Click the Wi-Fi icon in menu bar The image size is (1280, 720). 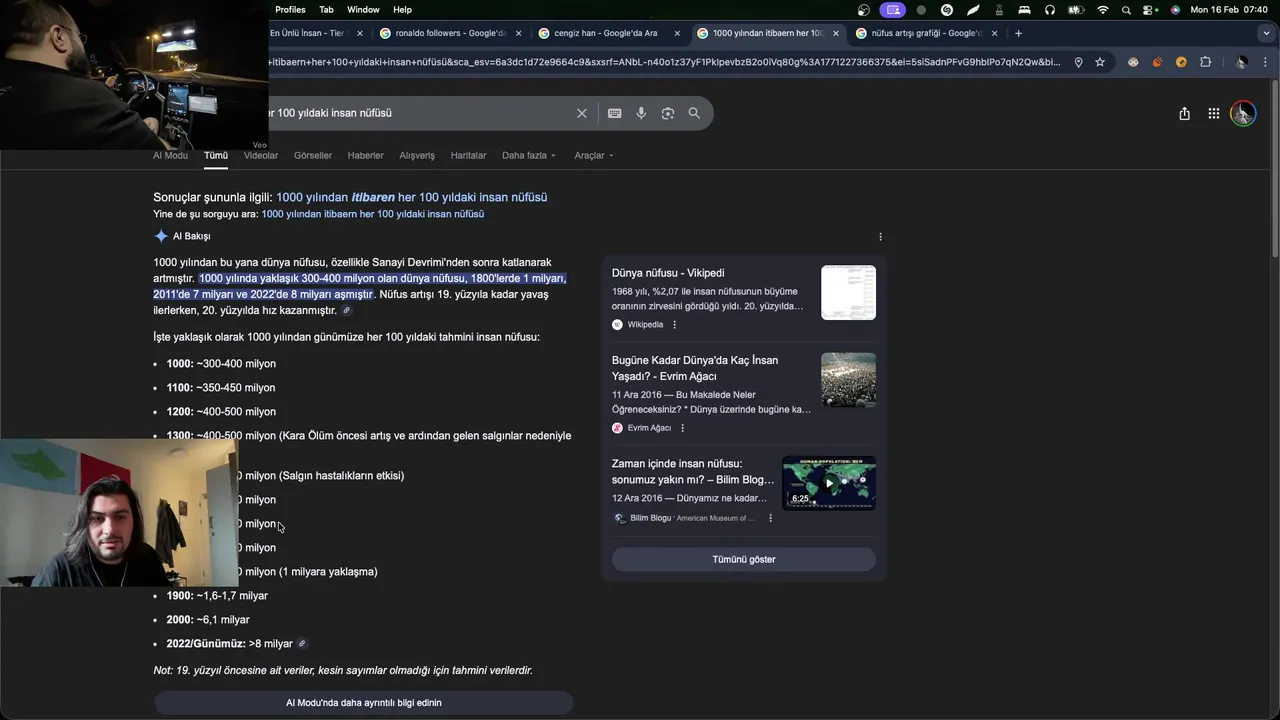(x=1103, y=10)
